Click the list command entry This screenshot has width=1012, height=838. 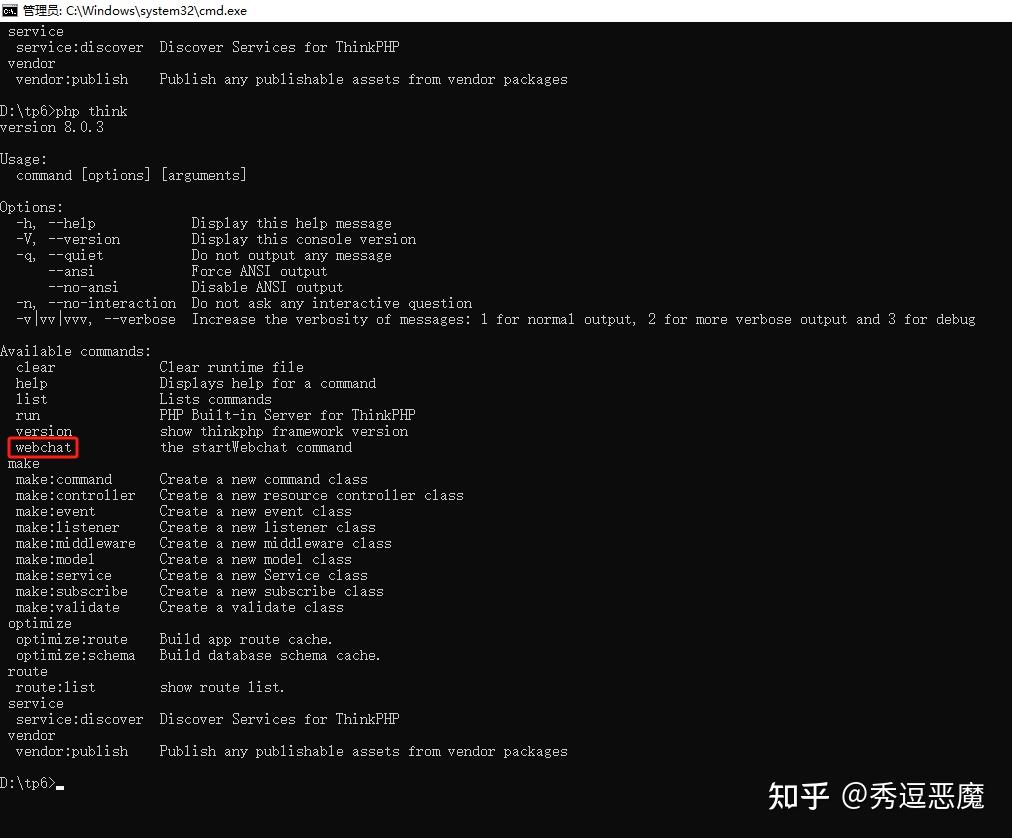coord(31,399)
